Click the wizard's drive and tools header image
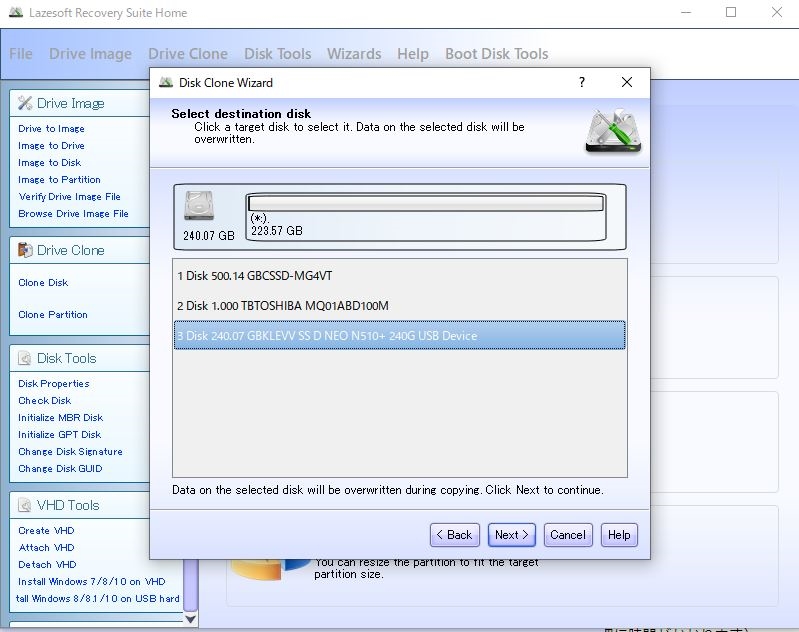The height and width of the screenshot is (632, 799). [614, 130]
